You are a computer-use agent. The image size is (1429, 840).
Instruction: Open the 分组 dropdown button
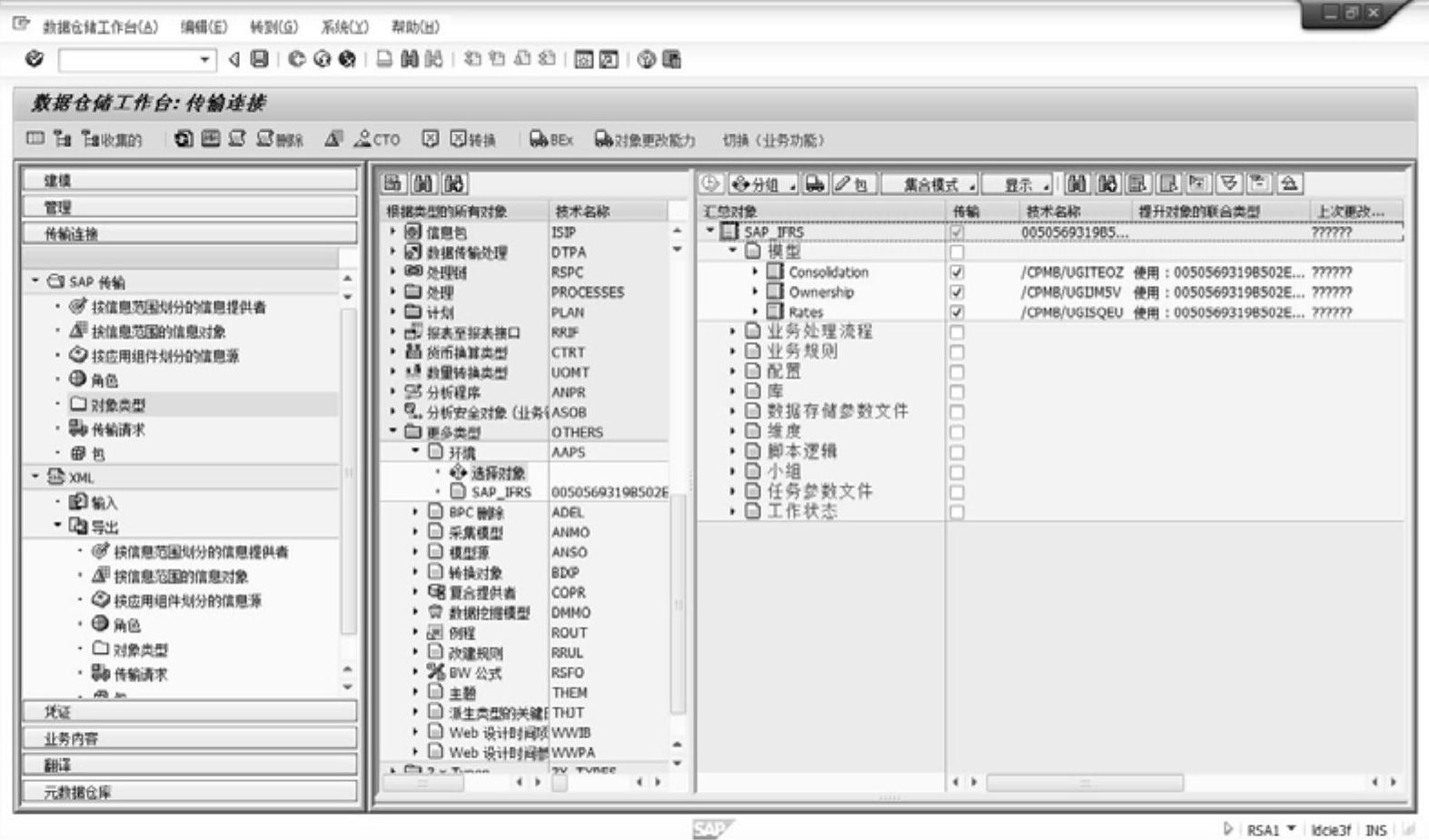pos(764,184)
